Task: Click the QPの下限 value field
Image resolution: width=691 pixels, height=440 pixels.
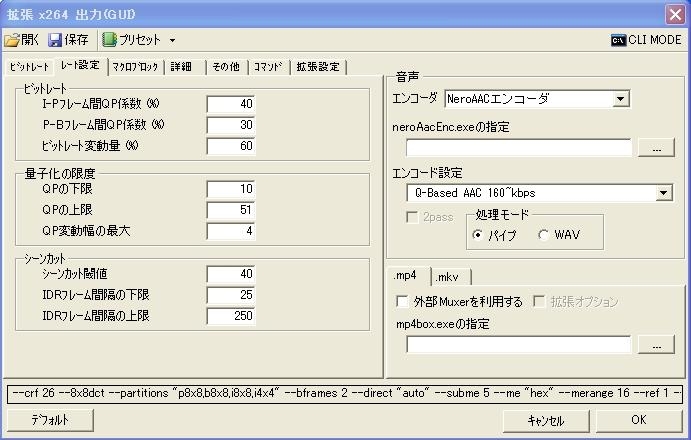Action: click(x=231, y=189)
